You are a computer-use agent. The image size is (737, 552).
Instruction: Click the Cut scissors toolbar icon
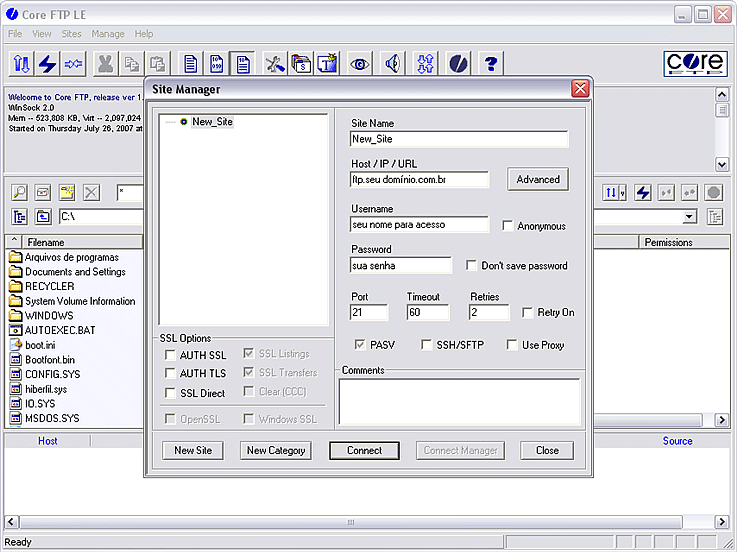click(x=105, y=63)
